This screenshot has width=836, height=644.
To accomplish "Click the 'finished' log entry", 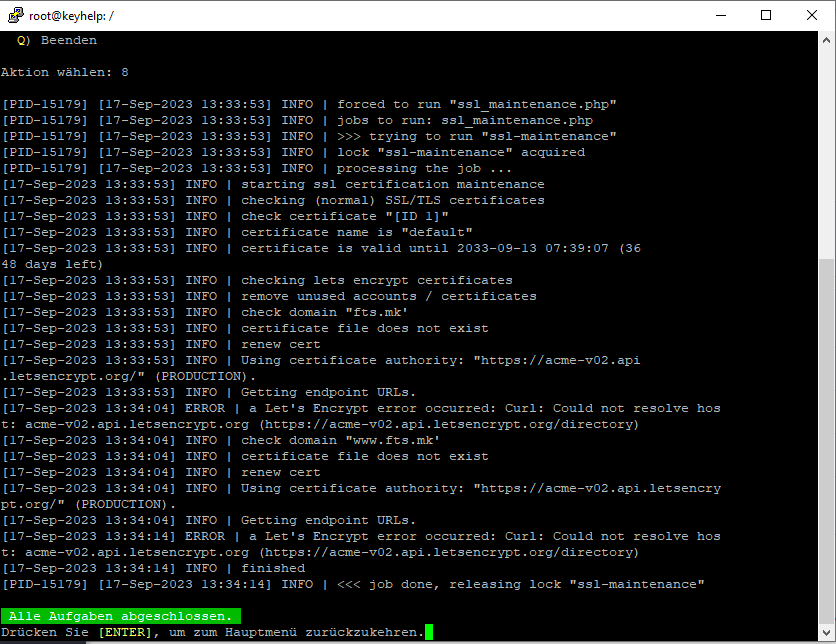I will (273, 568).
